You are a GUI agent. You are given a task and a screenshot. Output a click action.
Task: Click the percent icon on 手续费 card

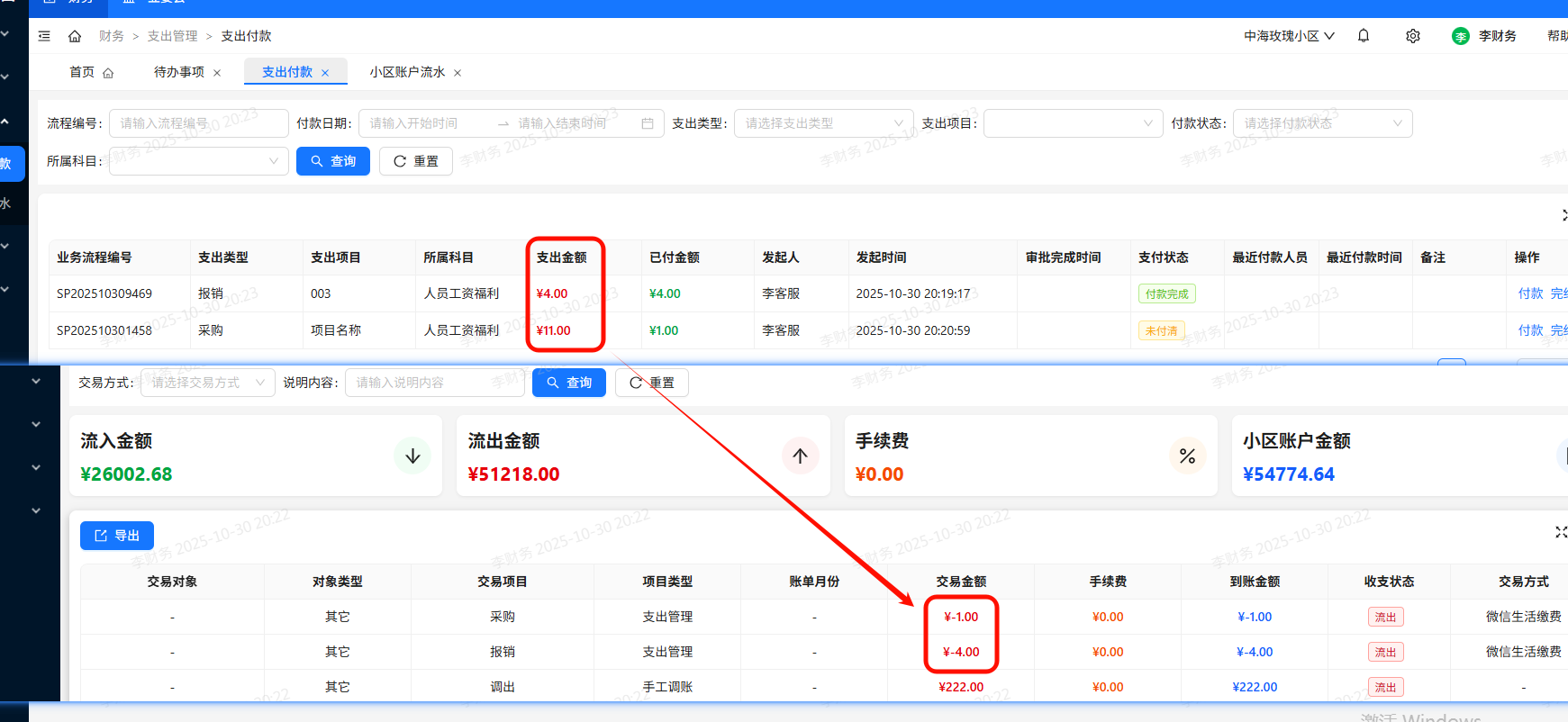[1187, 456]
